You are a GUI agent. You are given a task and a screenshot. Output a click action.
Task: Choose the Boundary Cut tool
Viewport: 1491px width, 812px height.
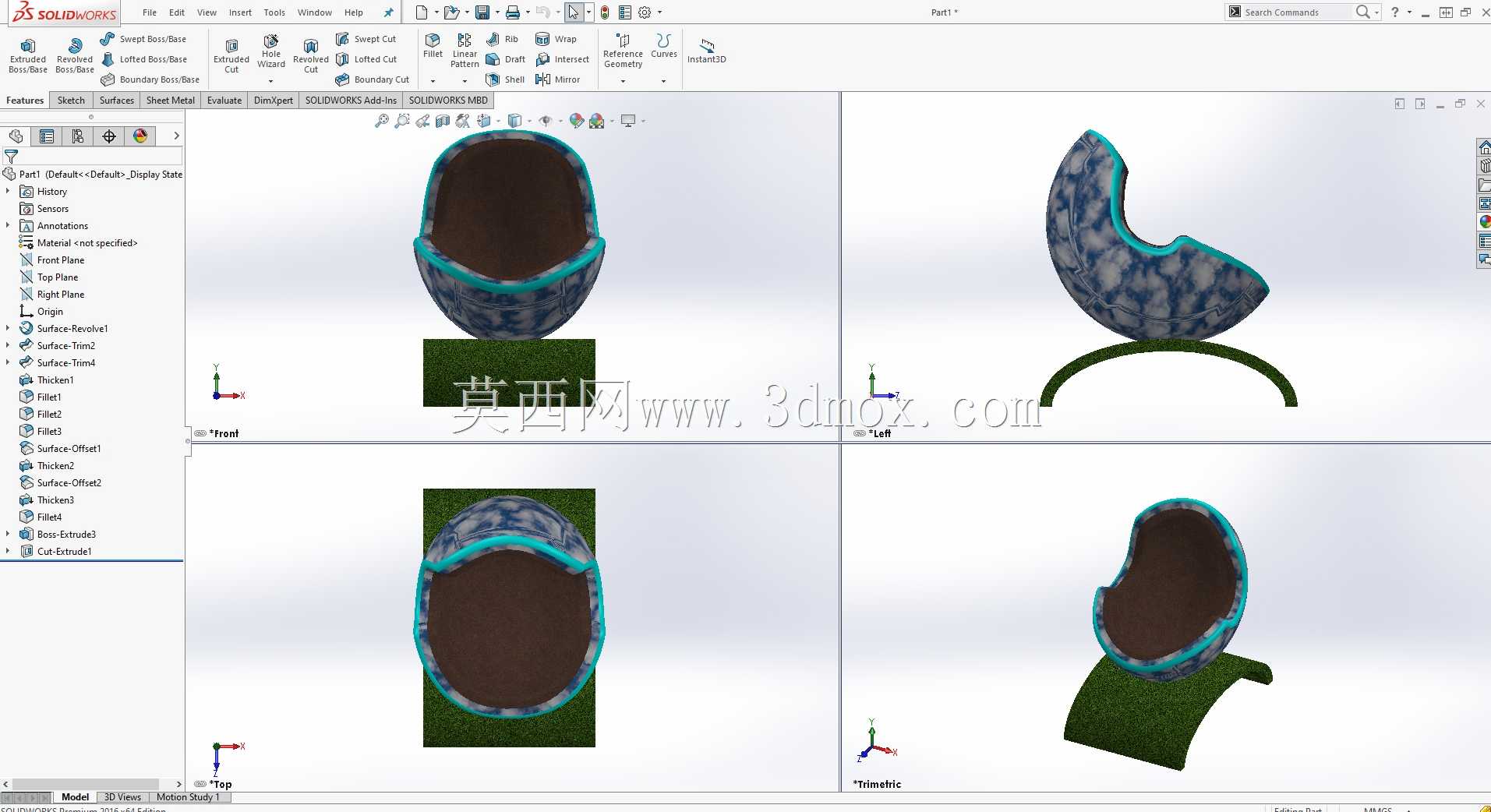click(373, 79)
